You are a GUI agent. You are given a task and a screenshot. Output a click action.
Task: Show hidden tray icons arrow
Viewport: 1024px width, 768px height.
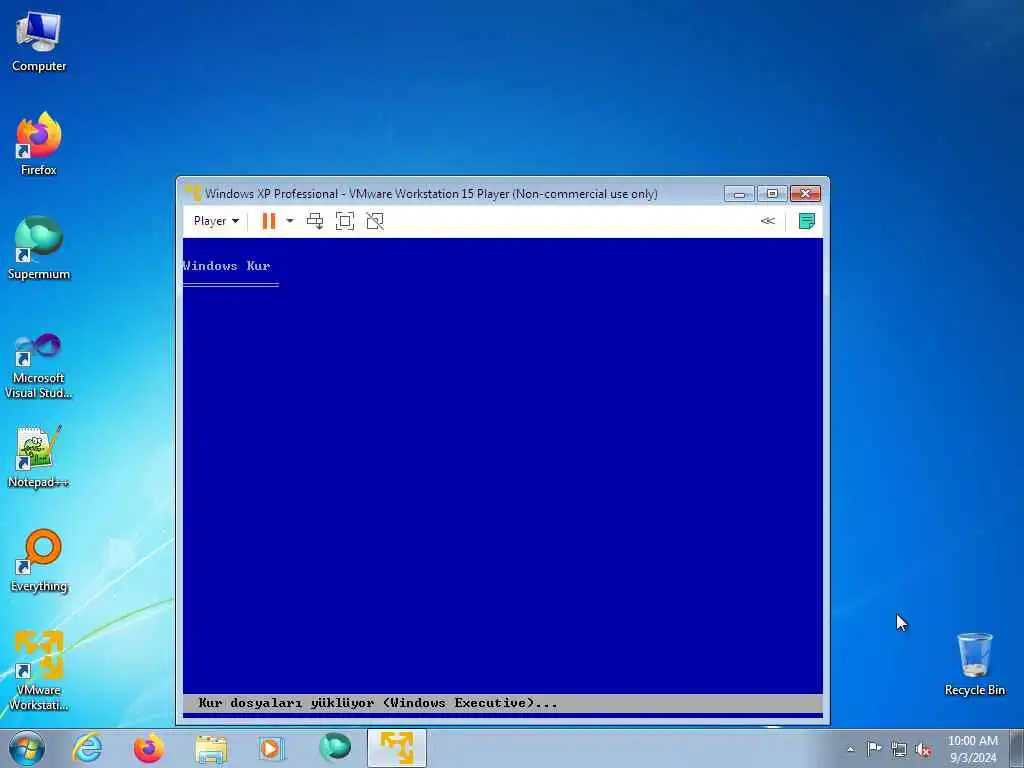pos(850,749)
